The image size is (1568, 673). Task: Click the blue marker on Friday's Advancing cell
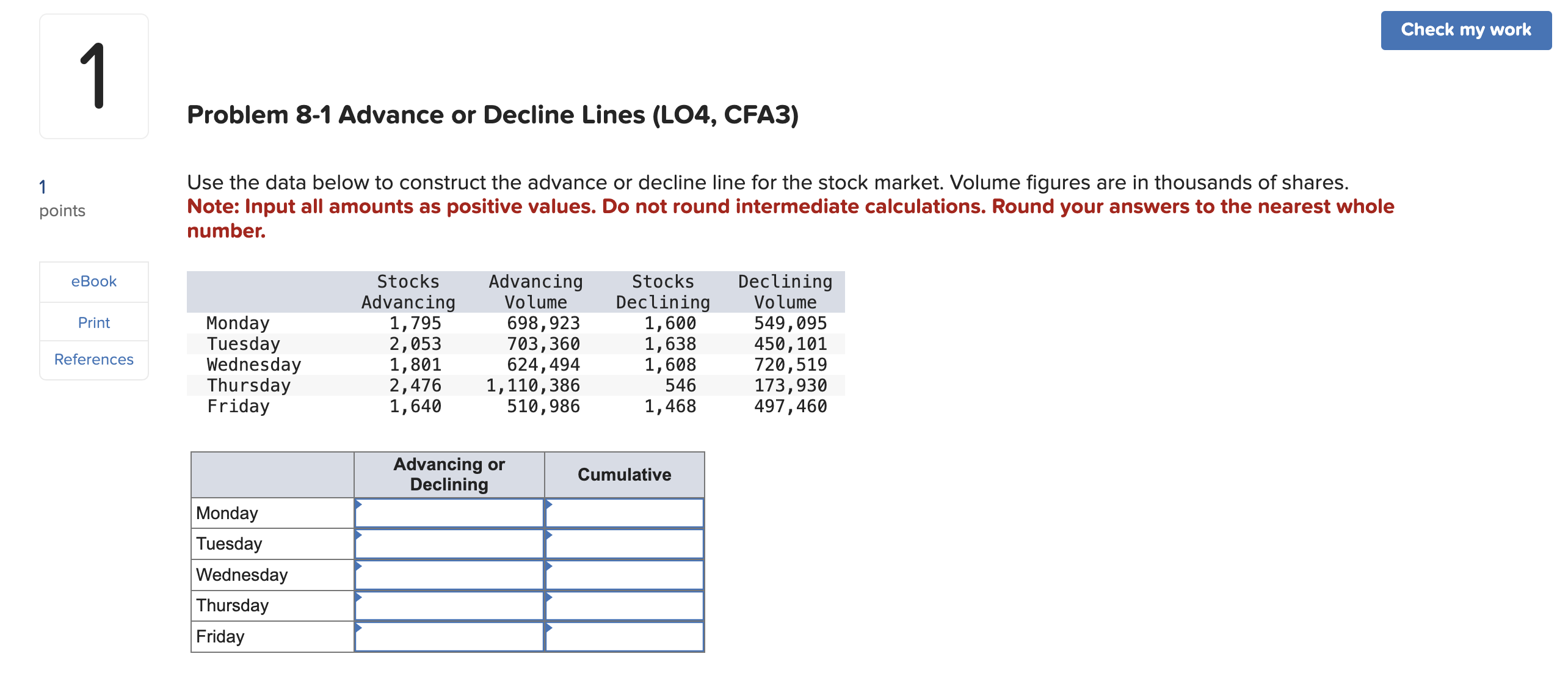coord(357,627)
